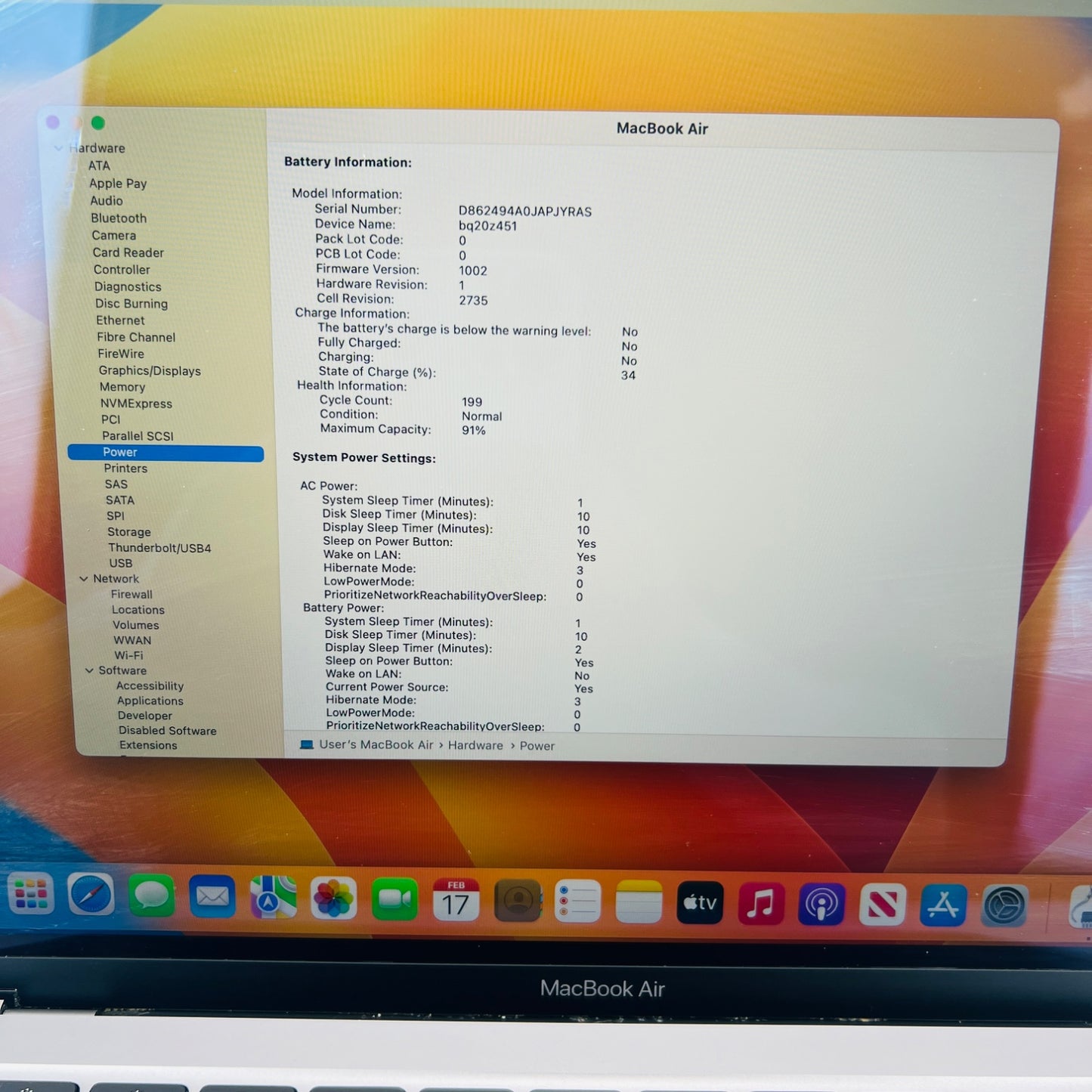Collapse the Software section chevron
Viewport: 1092px width, 1092px height.
pos(89,670)
